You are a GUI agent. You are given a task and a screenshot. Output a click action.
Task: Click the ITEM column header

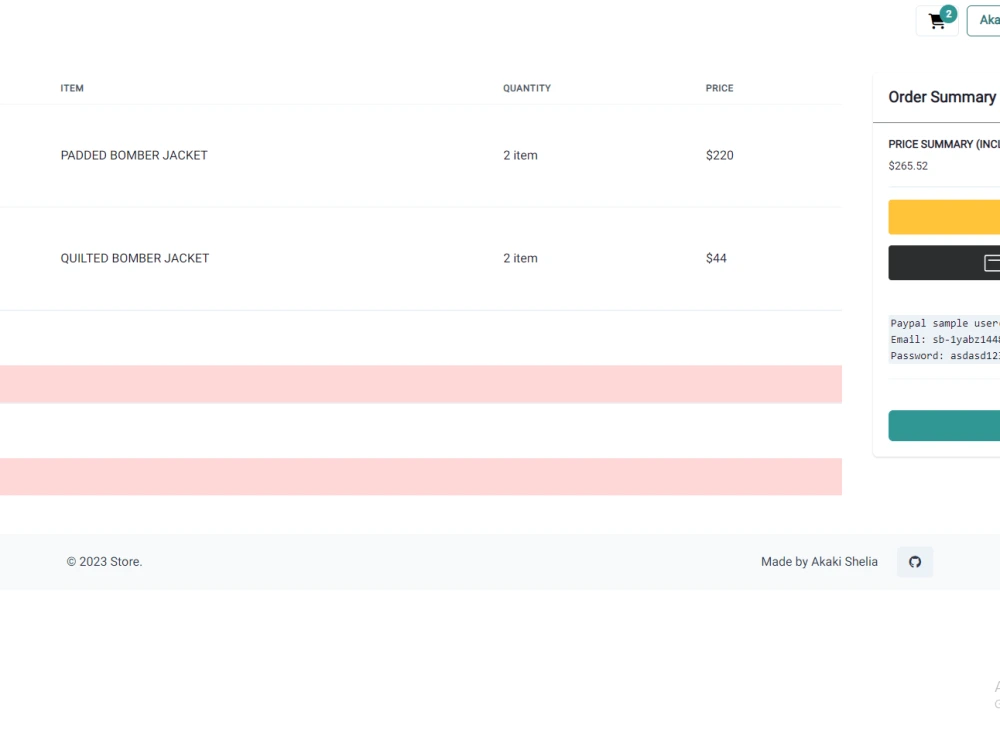[72, 88]
